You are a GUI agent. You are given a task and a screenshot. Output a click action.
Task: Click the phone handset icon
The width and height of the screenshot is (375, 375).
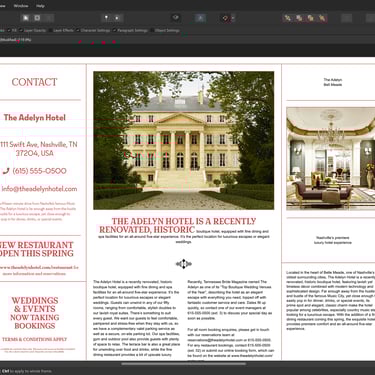(6, 171)
